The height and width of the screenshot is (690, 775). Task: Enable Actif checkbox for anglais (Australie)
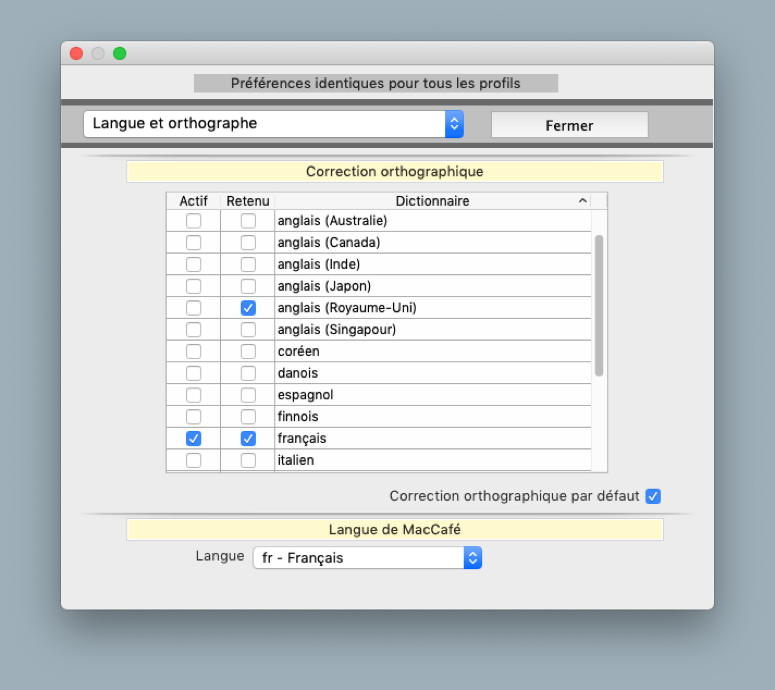pyautogui.click(x=193, y=221)
